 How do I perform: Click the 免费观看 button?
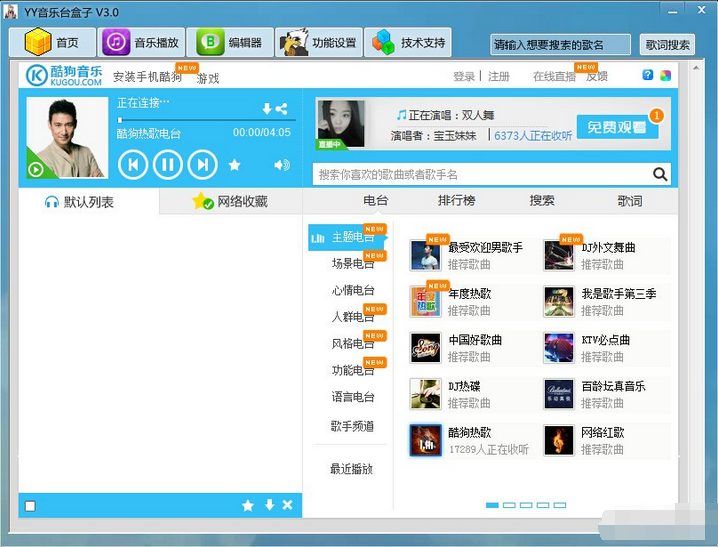(x=617, y=127)
